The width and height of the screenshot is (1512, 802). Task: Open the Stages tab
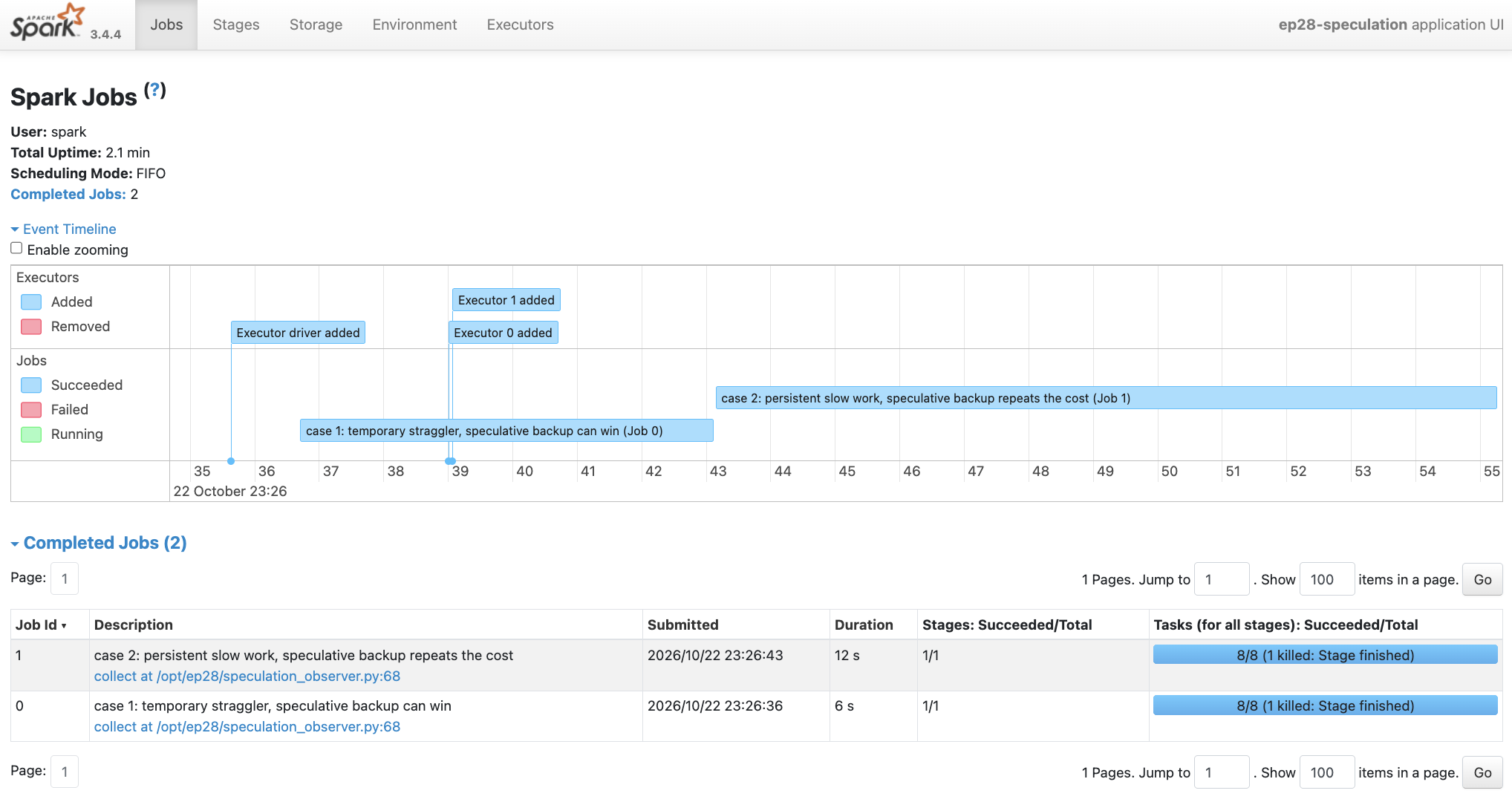pos(236,25)
